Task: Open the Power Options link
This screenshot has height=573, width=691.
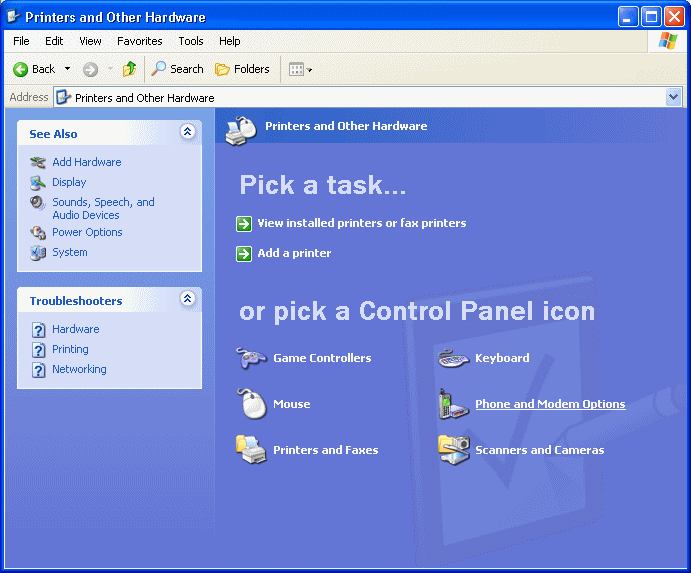Action: tap(87, 232)
